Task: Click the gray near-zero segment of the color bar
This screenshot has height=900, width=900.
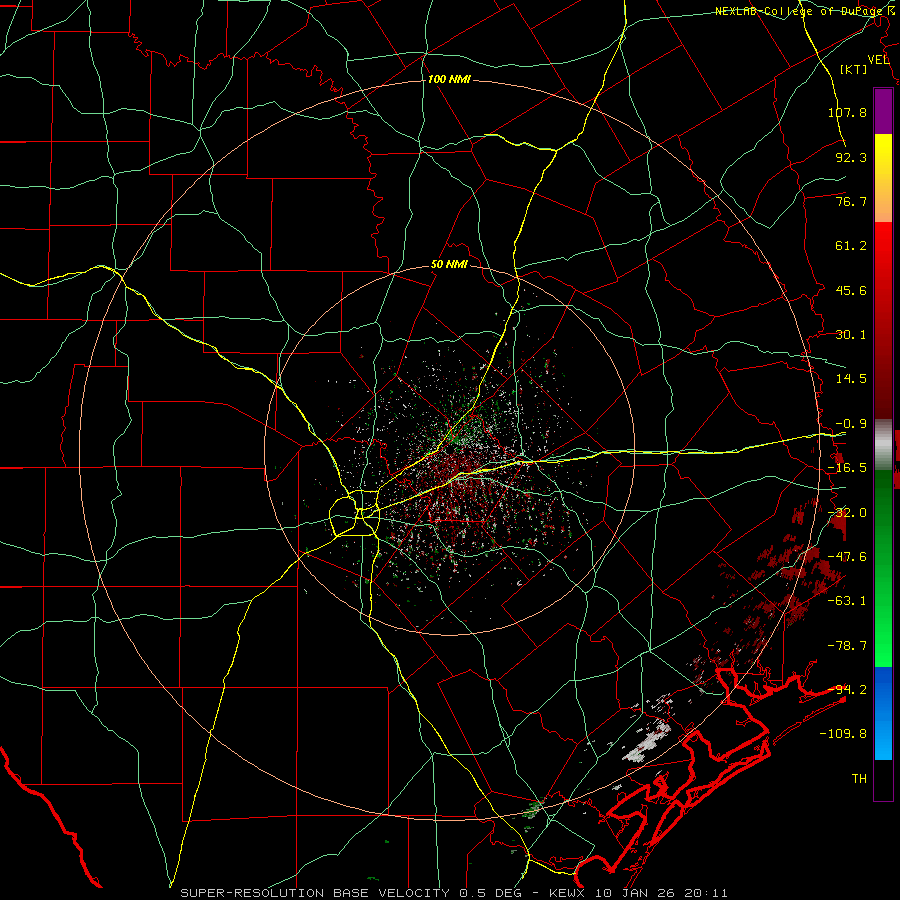Action: click(883, 445)
